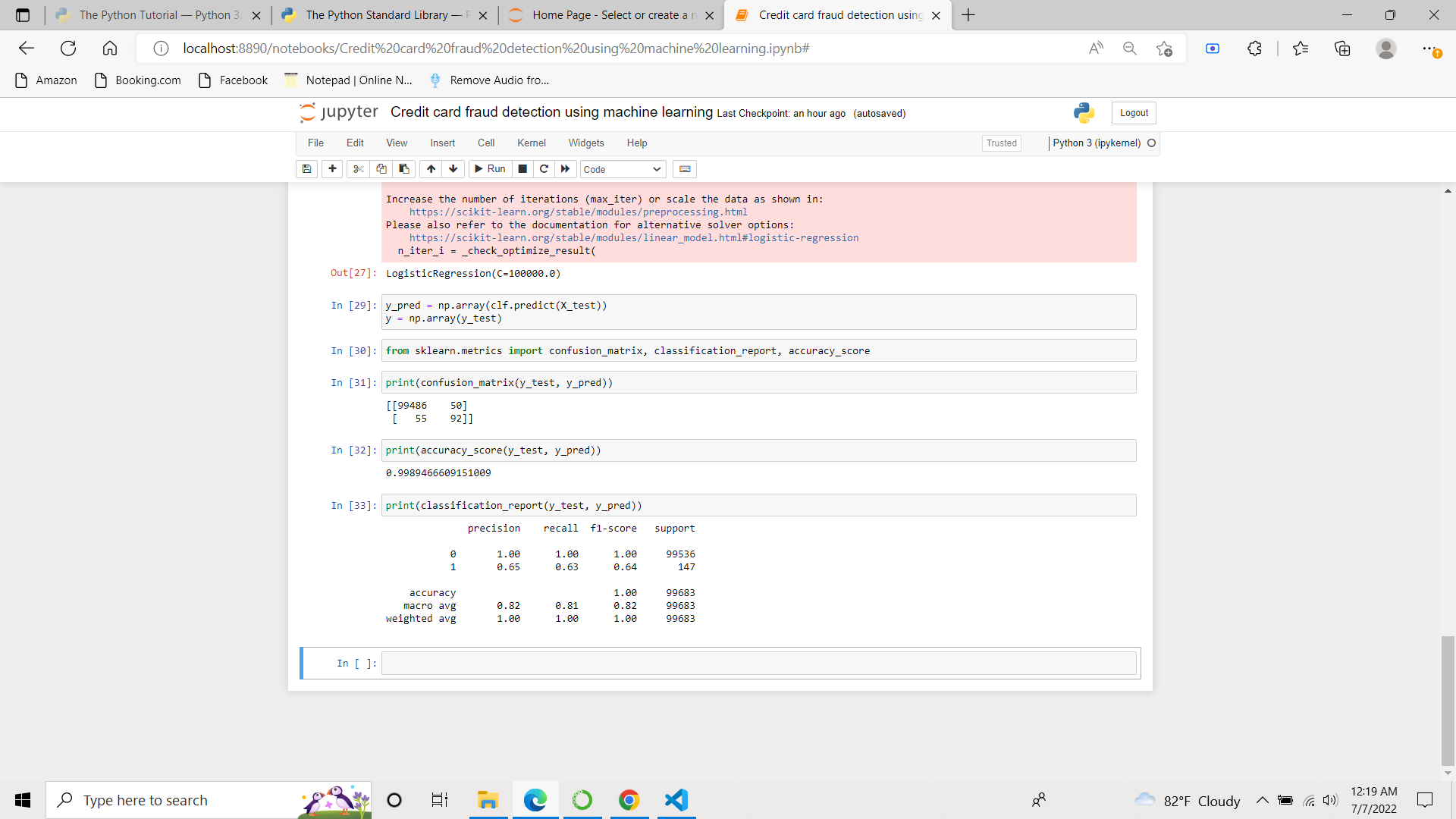The width and height of the screenshot is (1456, 819).
Task: Run the selected cell with Run button
Action: [490, 168]
